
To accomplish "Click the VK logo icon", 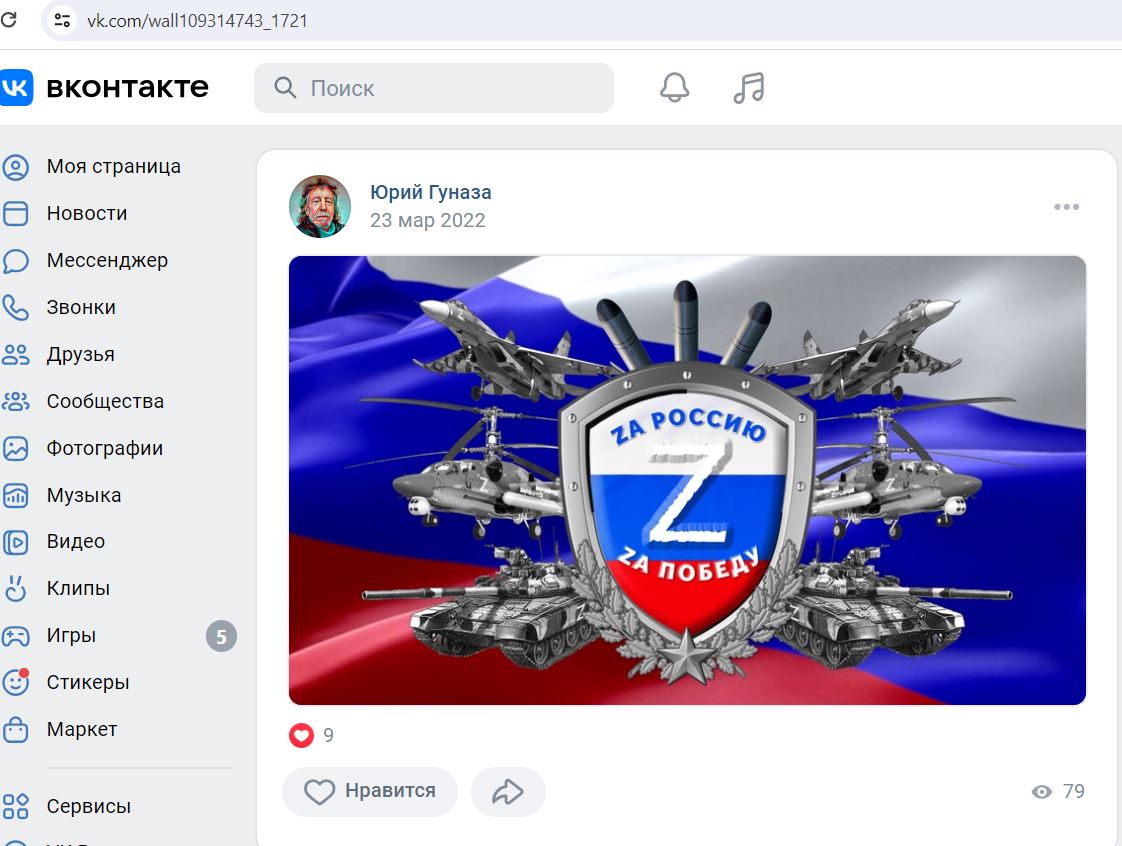I will point(16,87).
